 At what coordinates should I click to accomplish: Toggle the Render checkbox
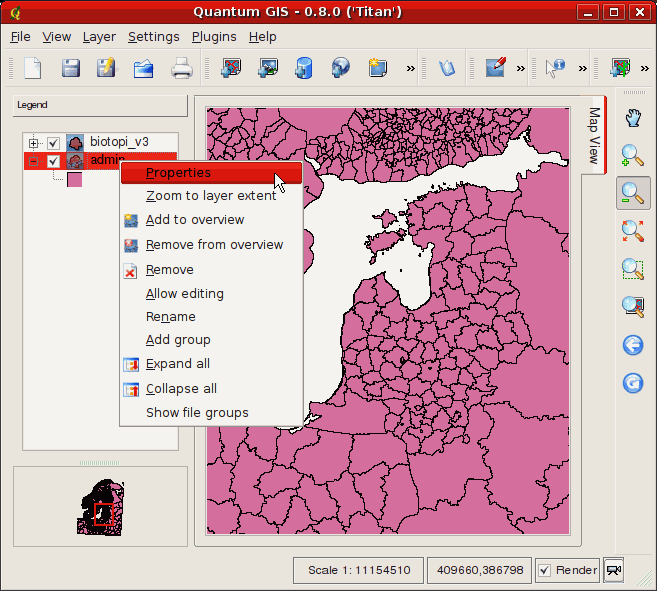(544, 570)
